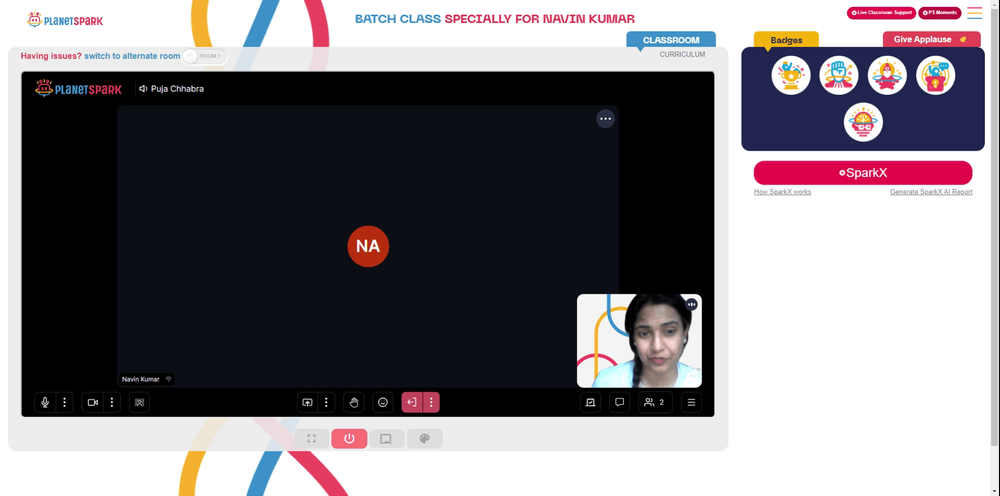Open the chat panel icon
Image resolution: width=1000 pixels, height=496 pixels.
point(619,402)
